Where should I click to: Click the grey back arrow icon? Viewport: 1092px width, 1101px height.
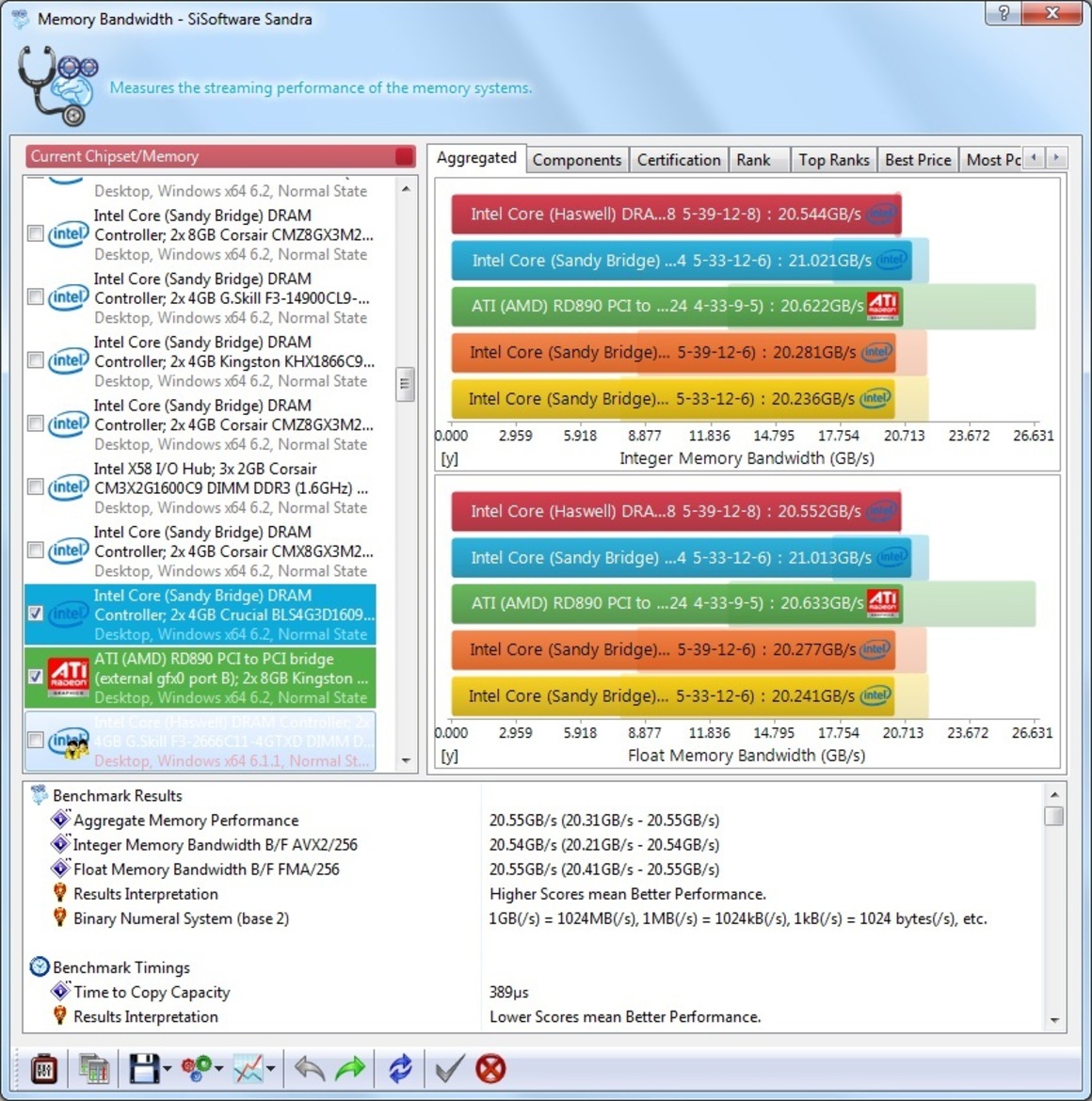(309, 1069)
